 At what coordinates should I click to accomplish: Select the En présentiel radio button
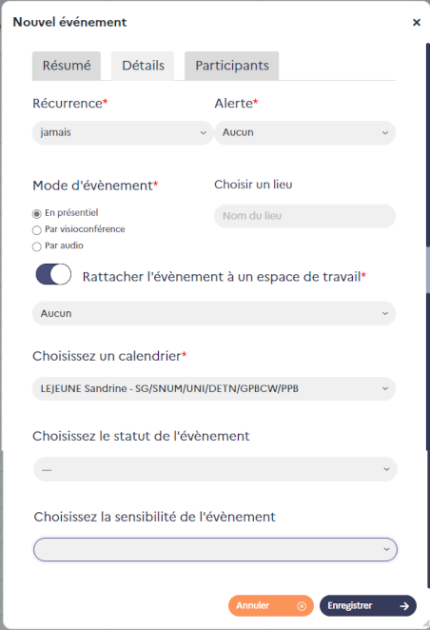tap(37, 214)
